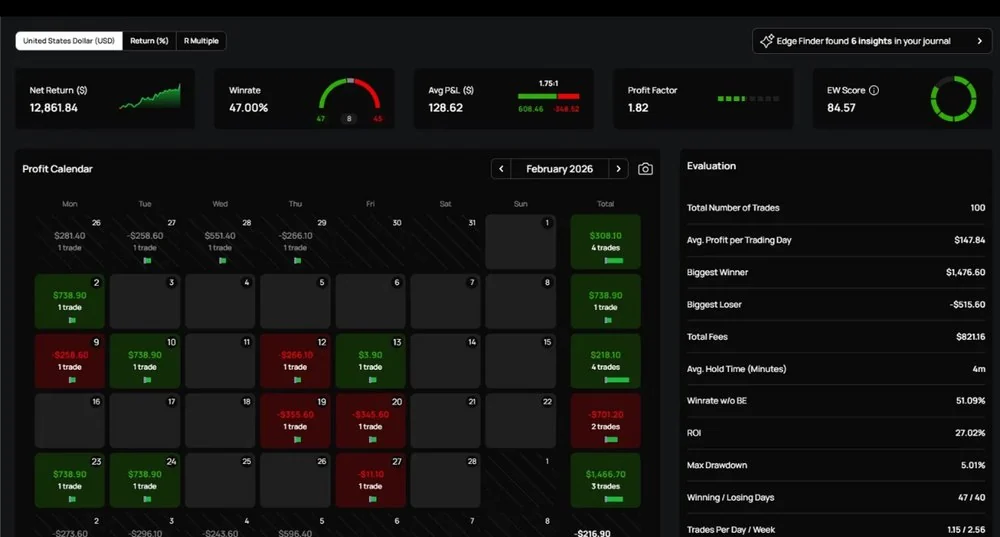Viewport: 1000px width, 537px height.
Task: Open the February 2026 month picker
Action: [559, 169]
